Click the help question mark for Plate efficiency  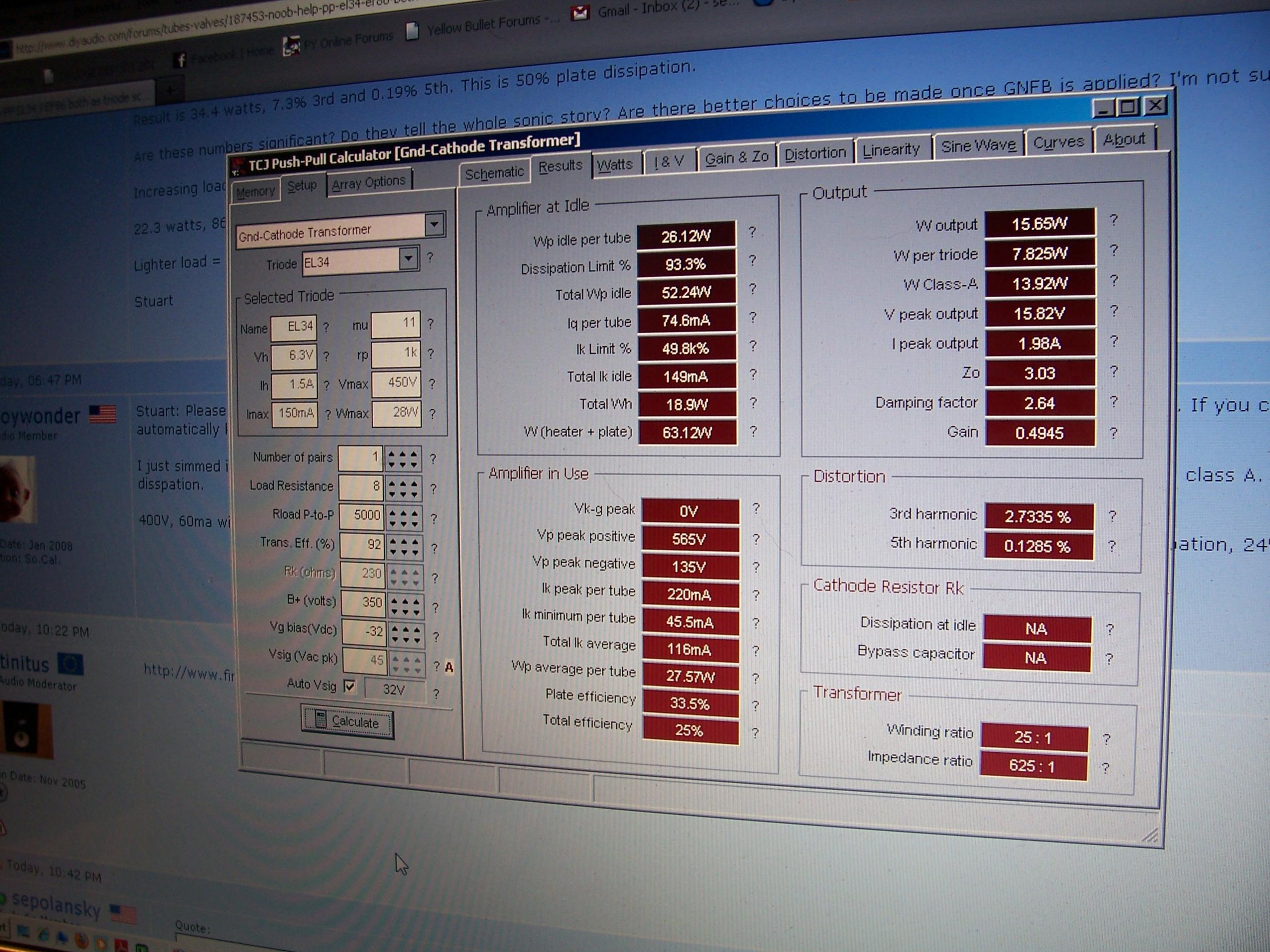pos(755,705)
